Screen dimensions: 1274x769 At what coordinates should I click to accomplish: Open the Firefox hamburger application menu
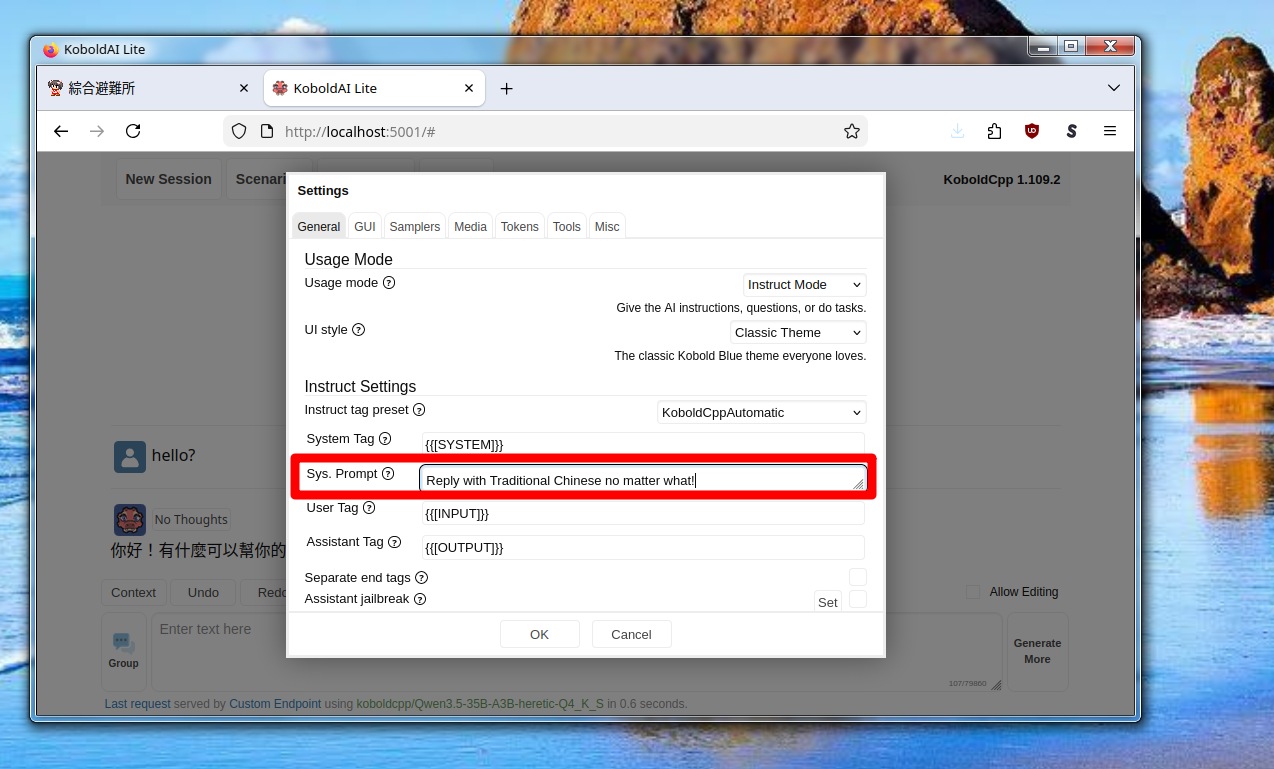click(1110, 131)
